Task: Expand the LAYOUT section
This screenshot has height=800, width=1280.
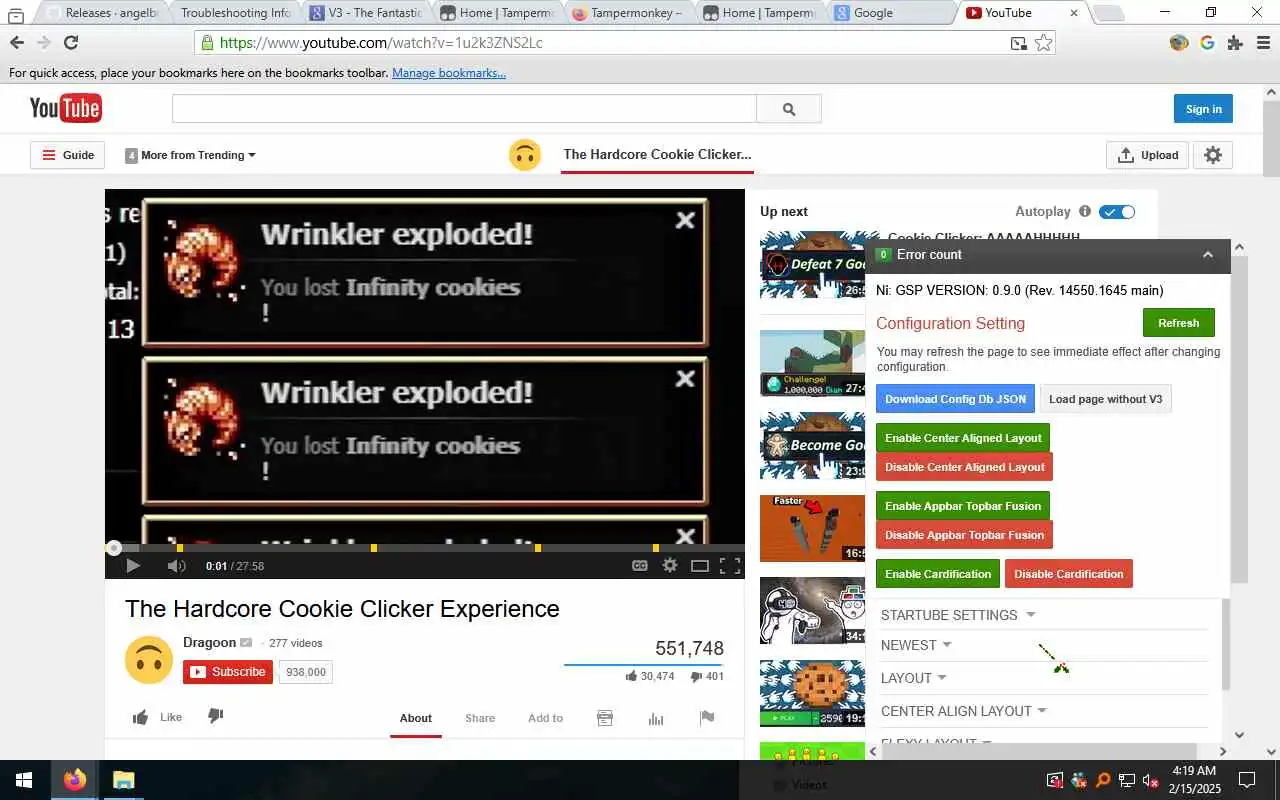Action: (913, 678)
